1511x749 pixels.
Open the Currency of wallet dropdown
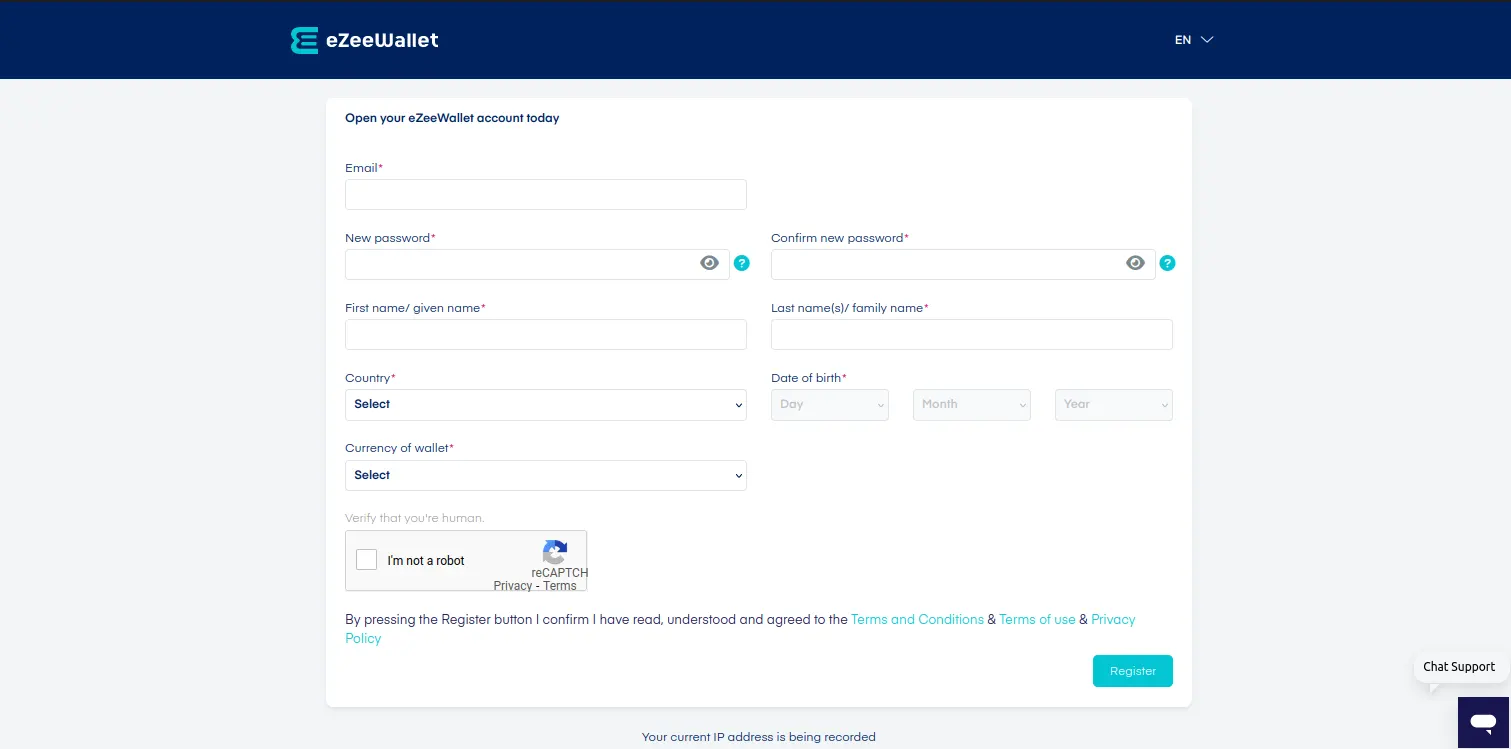(546, 475)
